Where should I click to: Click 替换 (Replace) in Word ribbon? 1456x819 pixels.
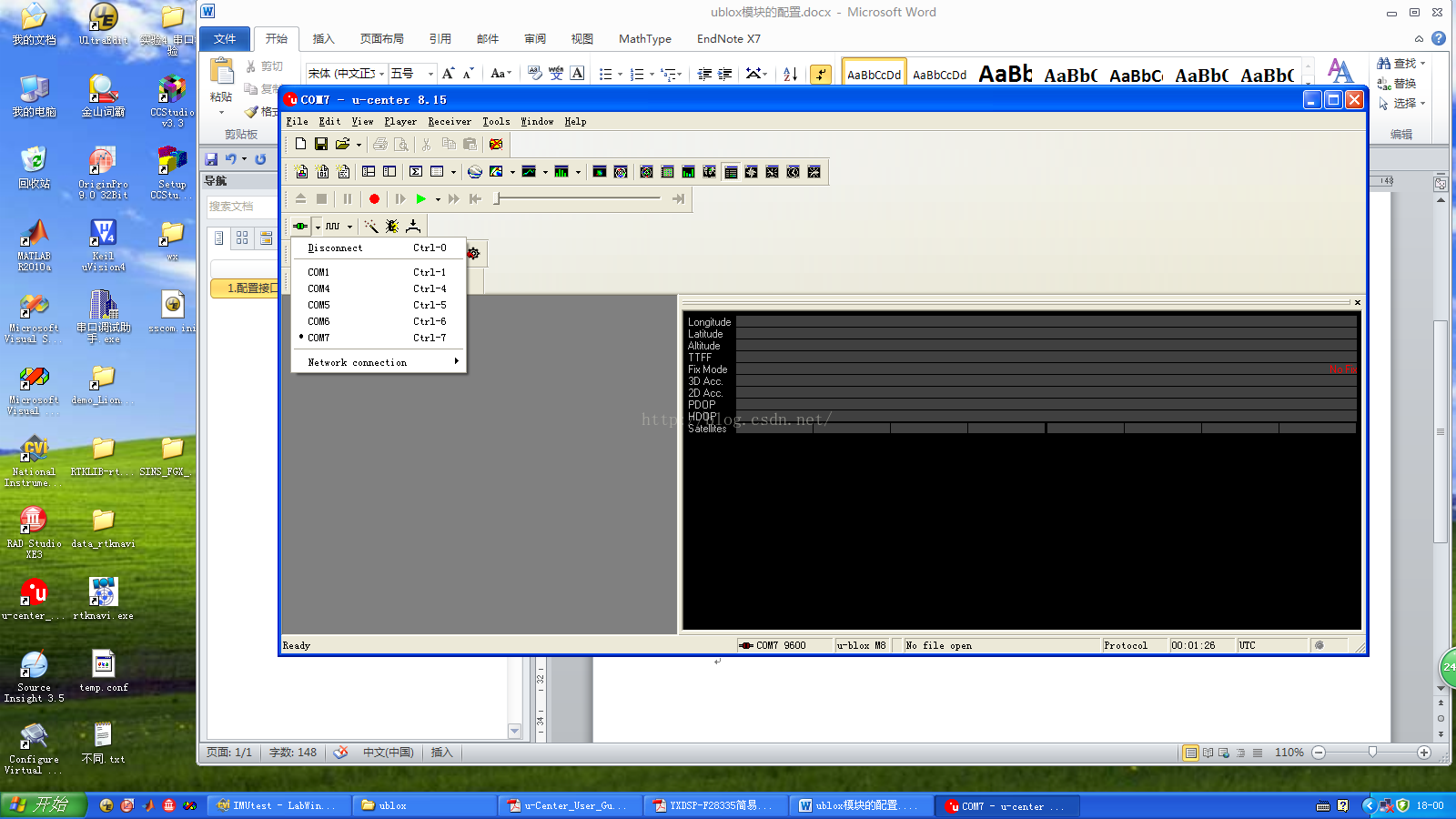pyautogui.click(x=1397, y=83)
